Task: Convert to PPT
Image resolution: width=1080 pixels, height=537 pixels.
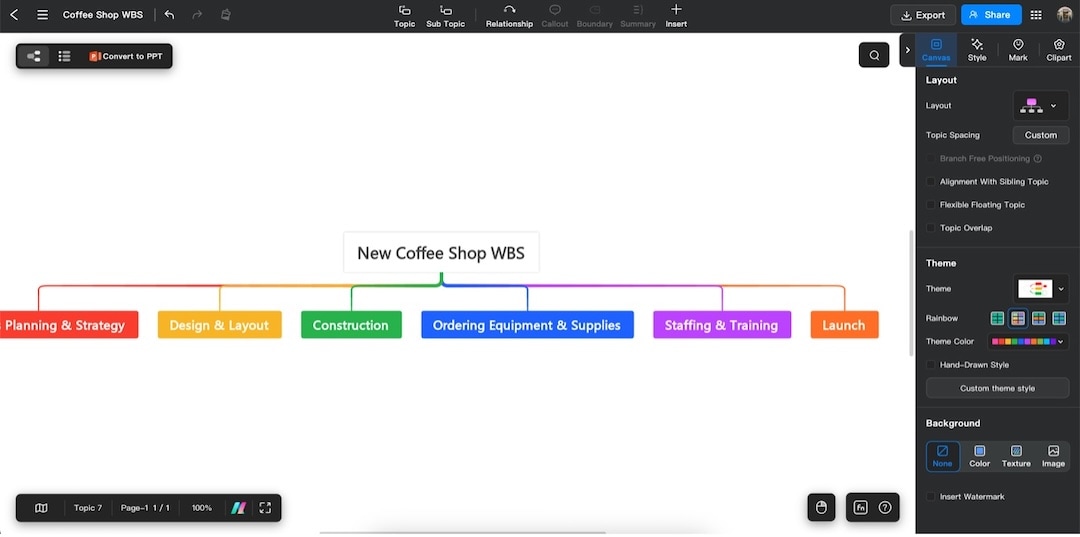Action: (126, 56)
